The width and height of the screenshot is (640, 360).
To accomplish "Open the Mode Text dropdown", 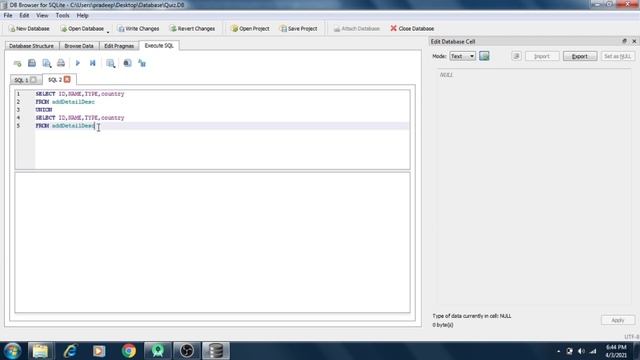I will [x=462, y=56].
